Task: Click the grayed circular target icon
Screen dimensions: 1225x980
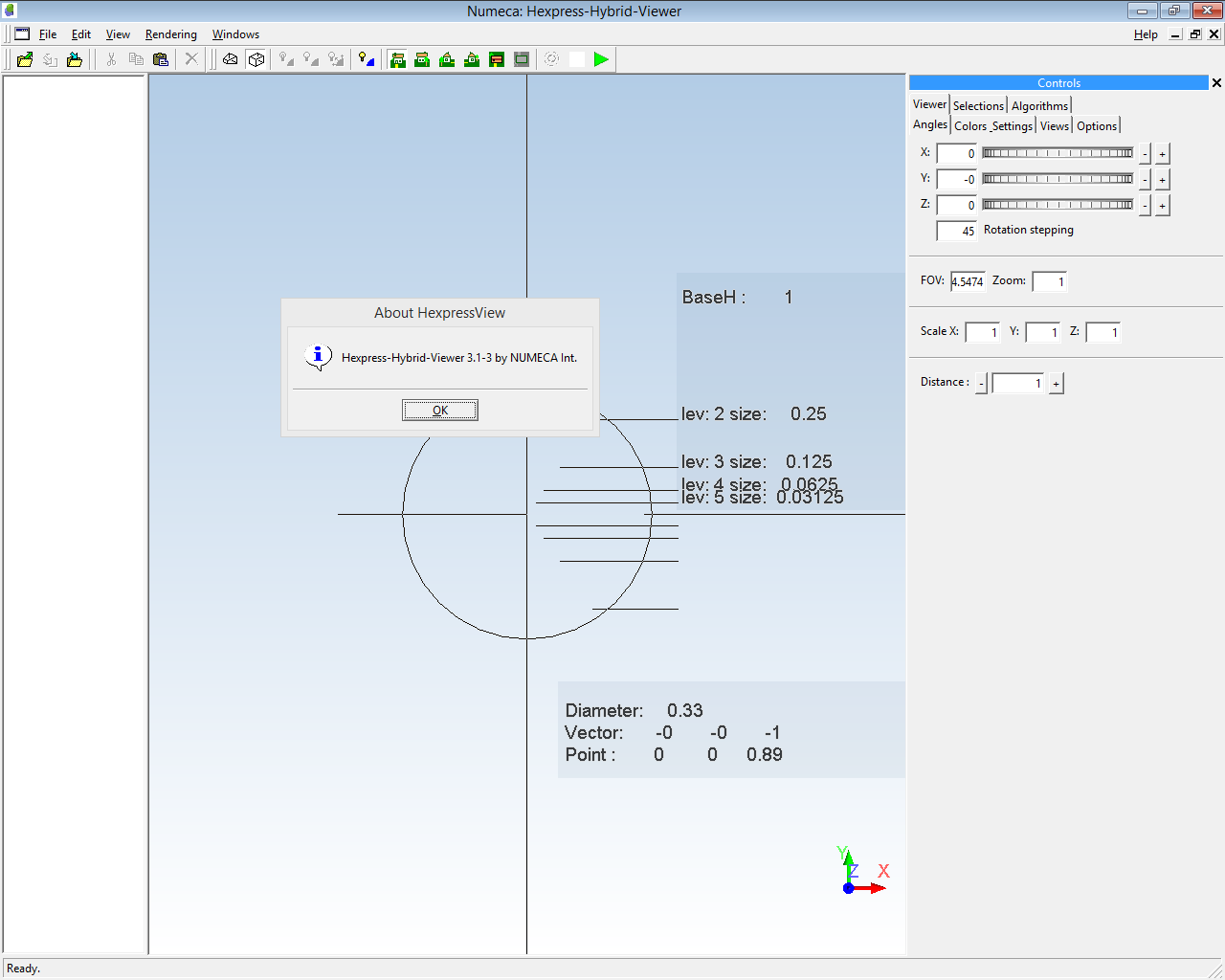Action: [552, 59]
